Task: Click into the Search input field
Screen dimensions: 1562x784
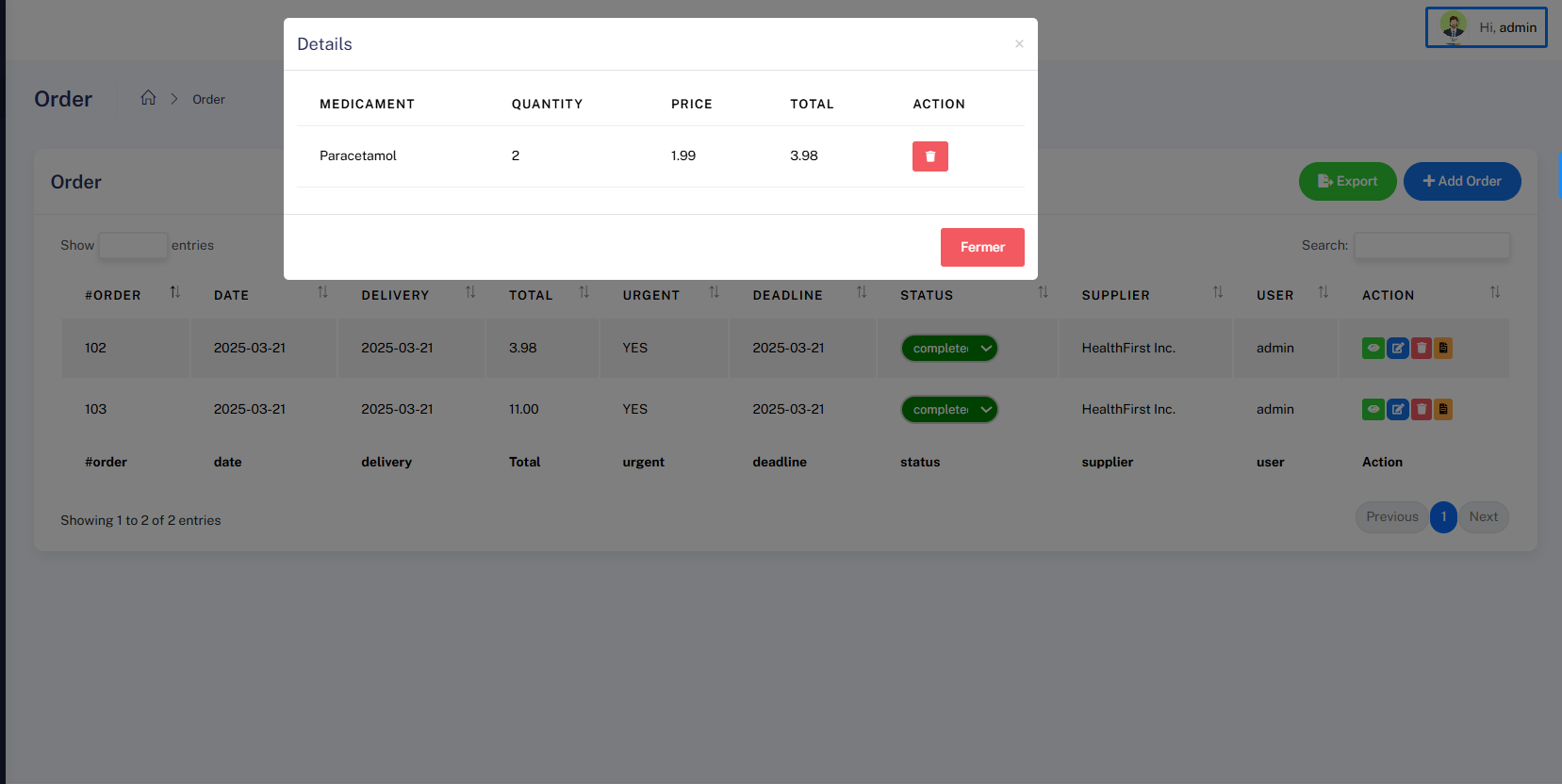Action: [1431, 245]
